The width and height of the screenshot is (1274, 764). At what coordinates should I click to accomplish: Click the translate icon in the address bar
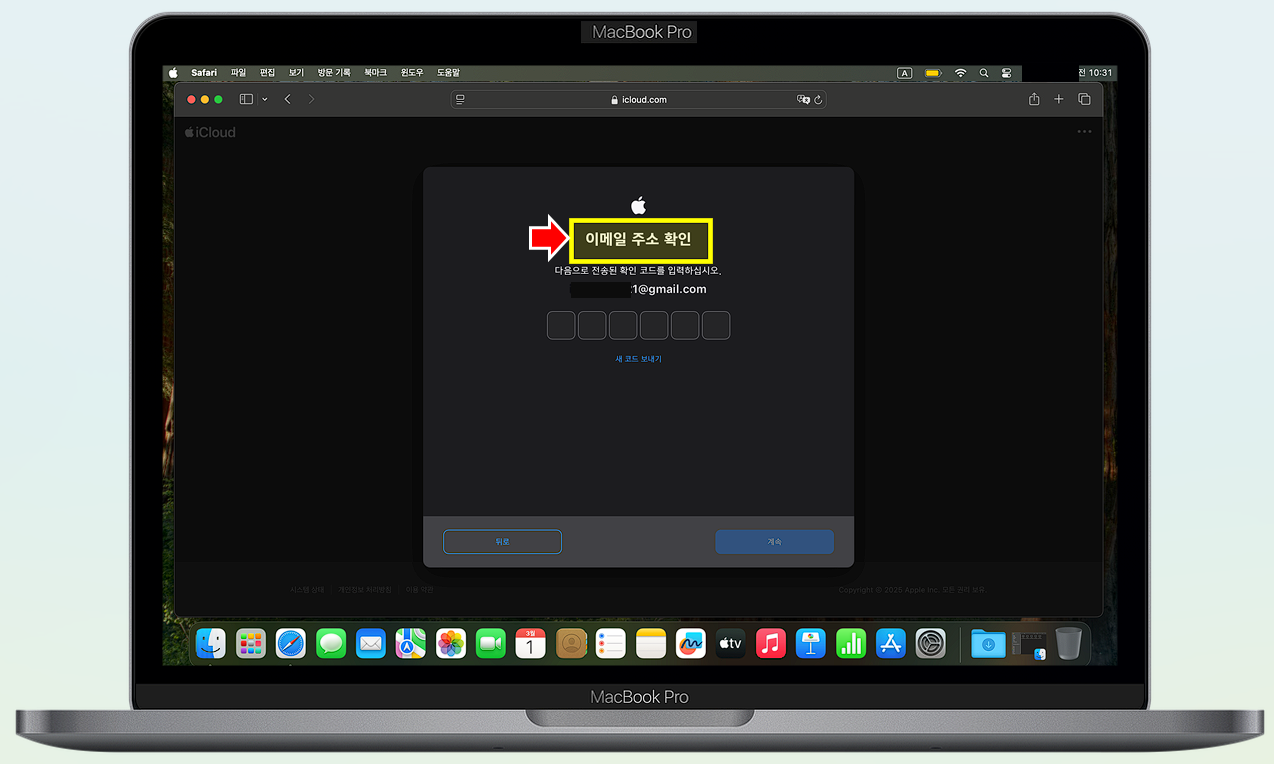[802, 100]
